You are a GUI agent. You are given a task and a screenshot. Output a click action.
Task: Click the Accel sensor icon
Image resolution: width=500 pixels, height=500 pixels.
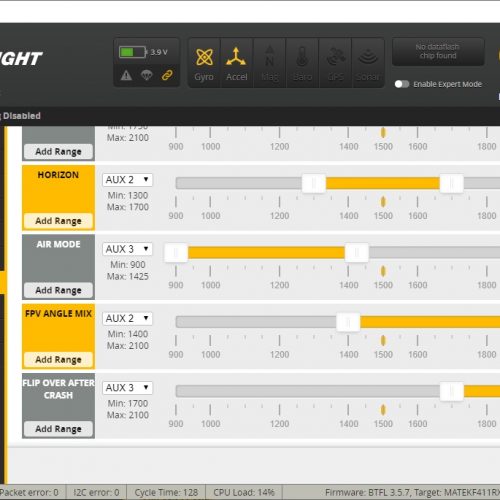pos(236,63)
